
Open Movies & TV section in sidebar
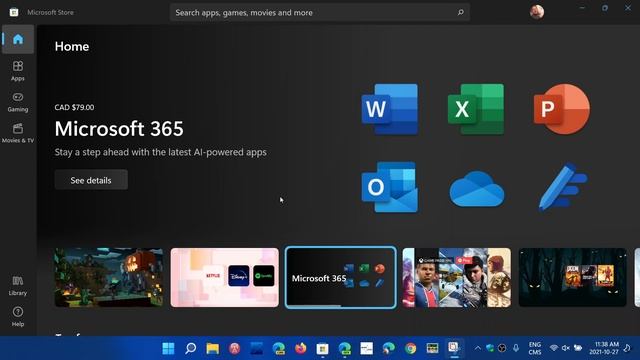(18, 133)
